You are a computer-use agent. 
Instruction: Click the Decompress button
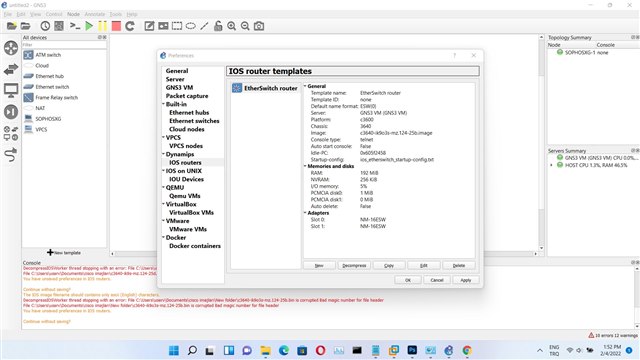pos(354,265)
